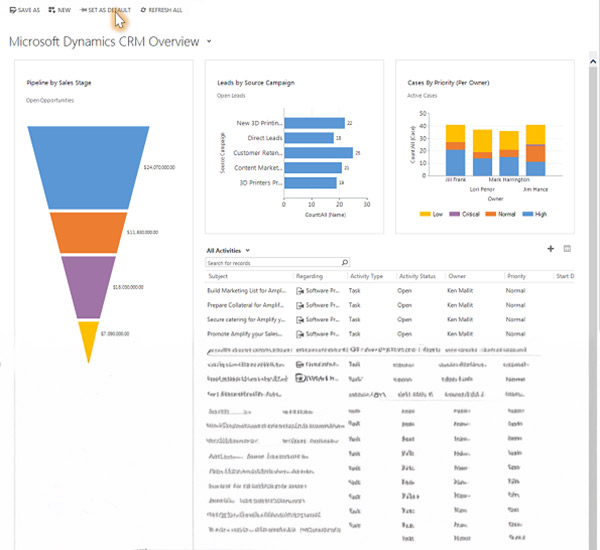Click the Cases By Priority (Per Owner) title
The image size is (600, 550).
[448, 83]
